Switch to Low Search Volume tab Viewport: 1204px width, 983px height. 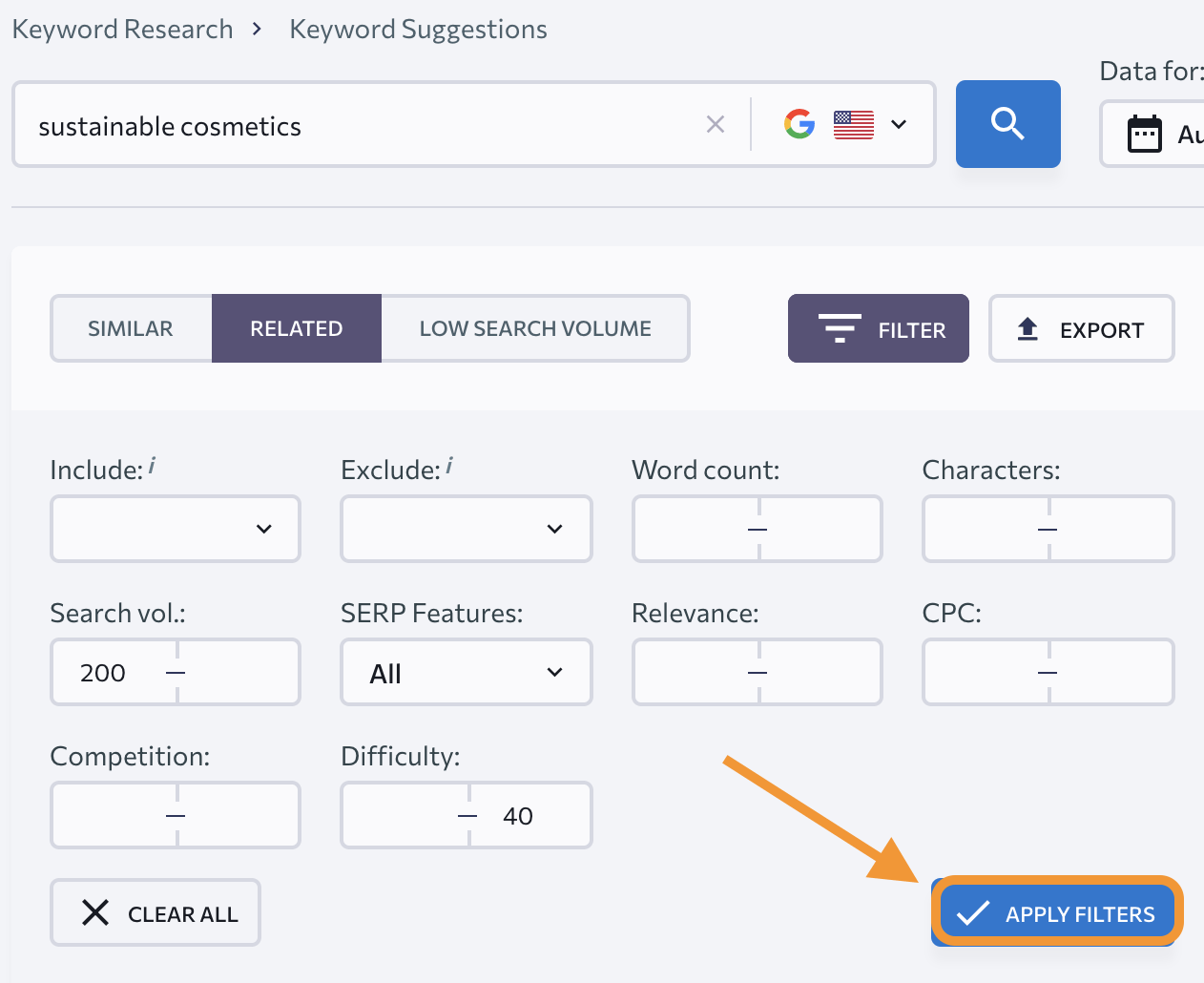click(535, 328)
